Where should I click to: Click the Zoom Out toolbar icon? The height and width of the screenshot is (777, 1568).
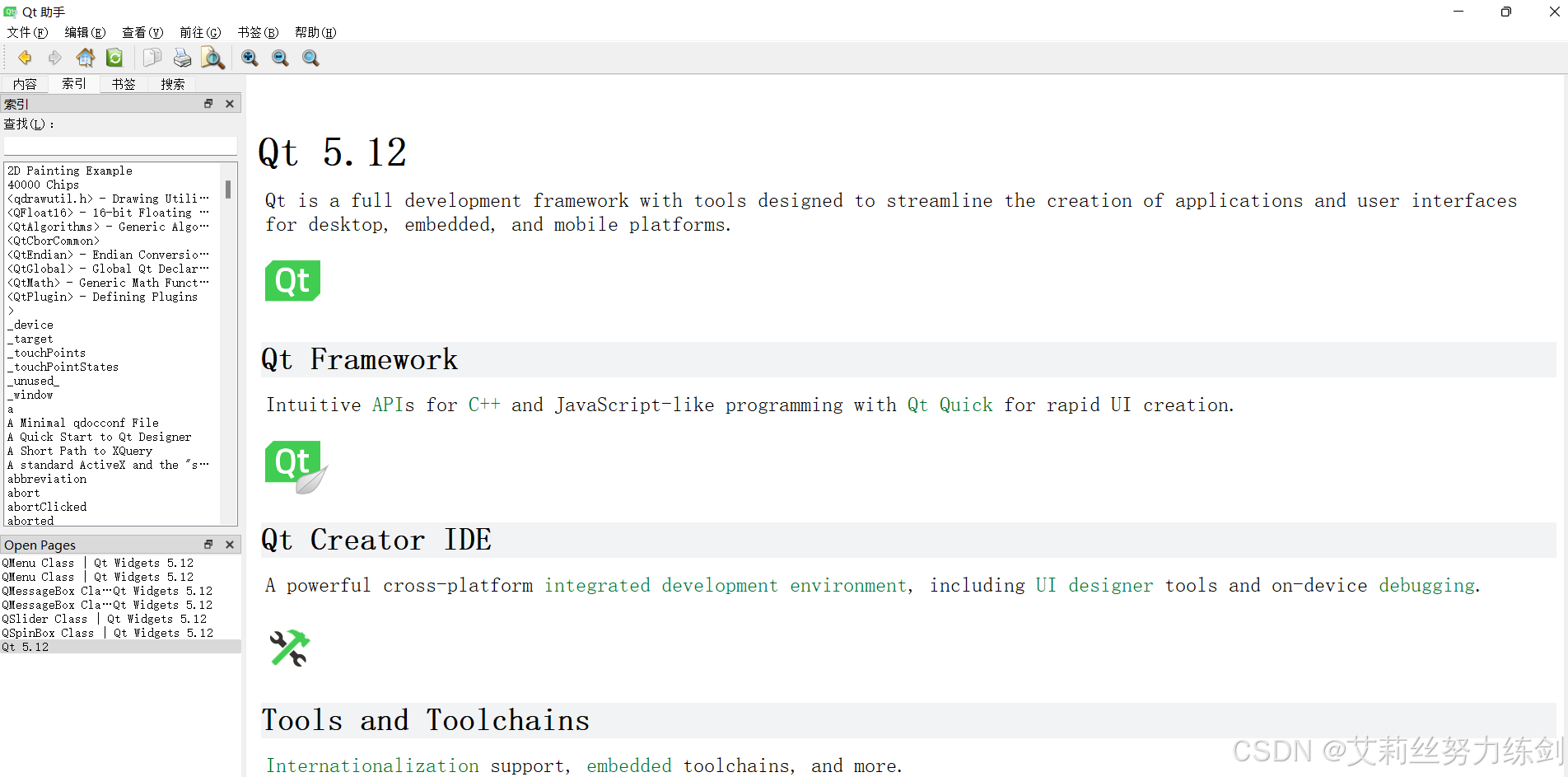click(280, 58)
